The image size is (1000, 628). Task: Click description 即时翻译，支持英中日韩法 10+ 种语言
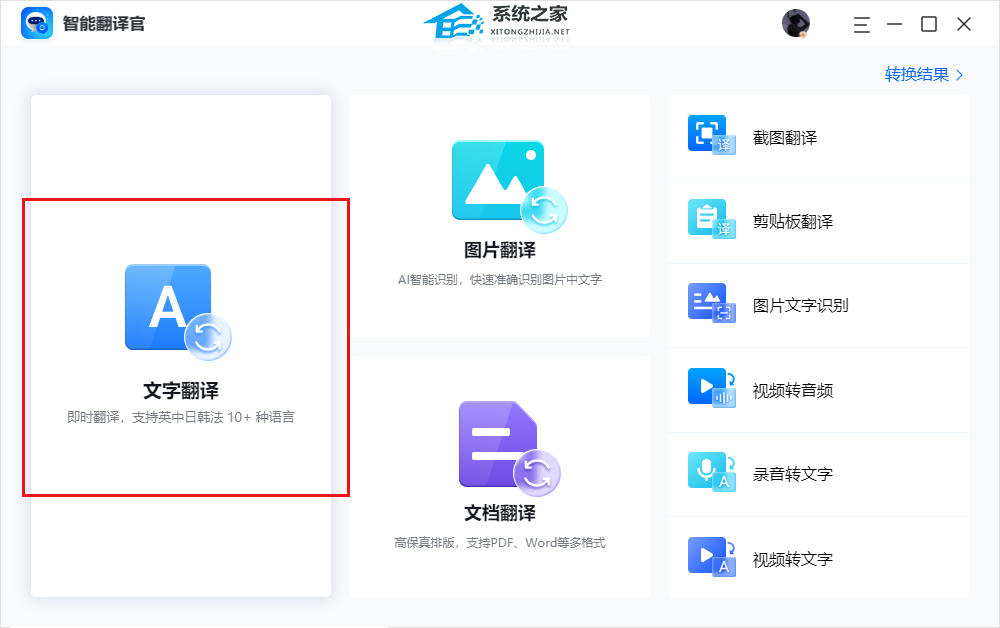pyautogui.click(x=181, y=417)
